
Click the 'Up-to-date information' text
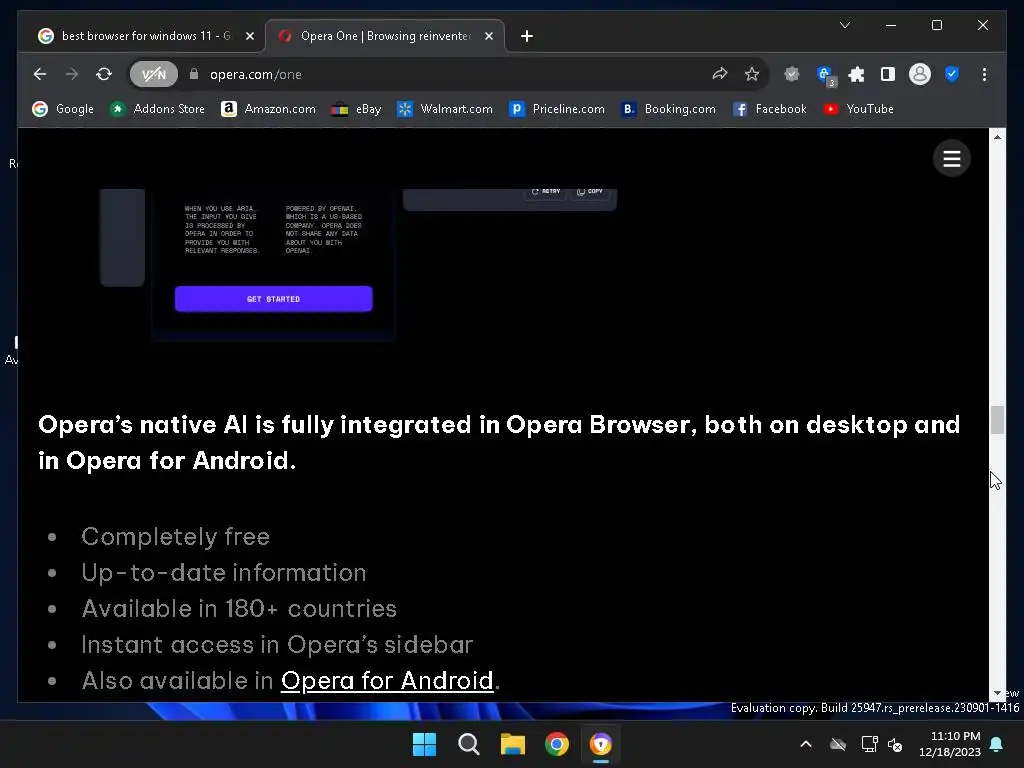tap(224, 573)
